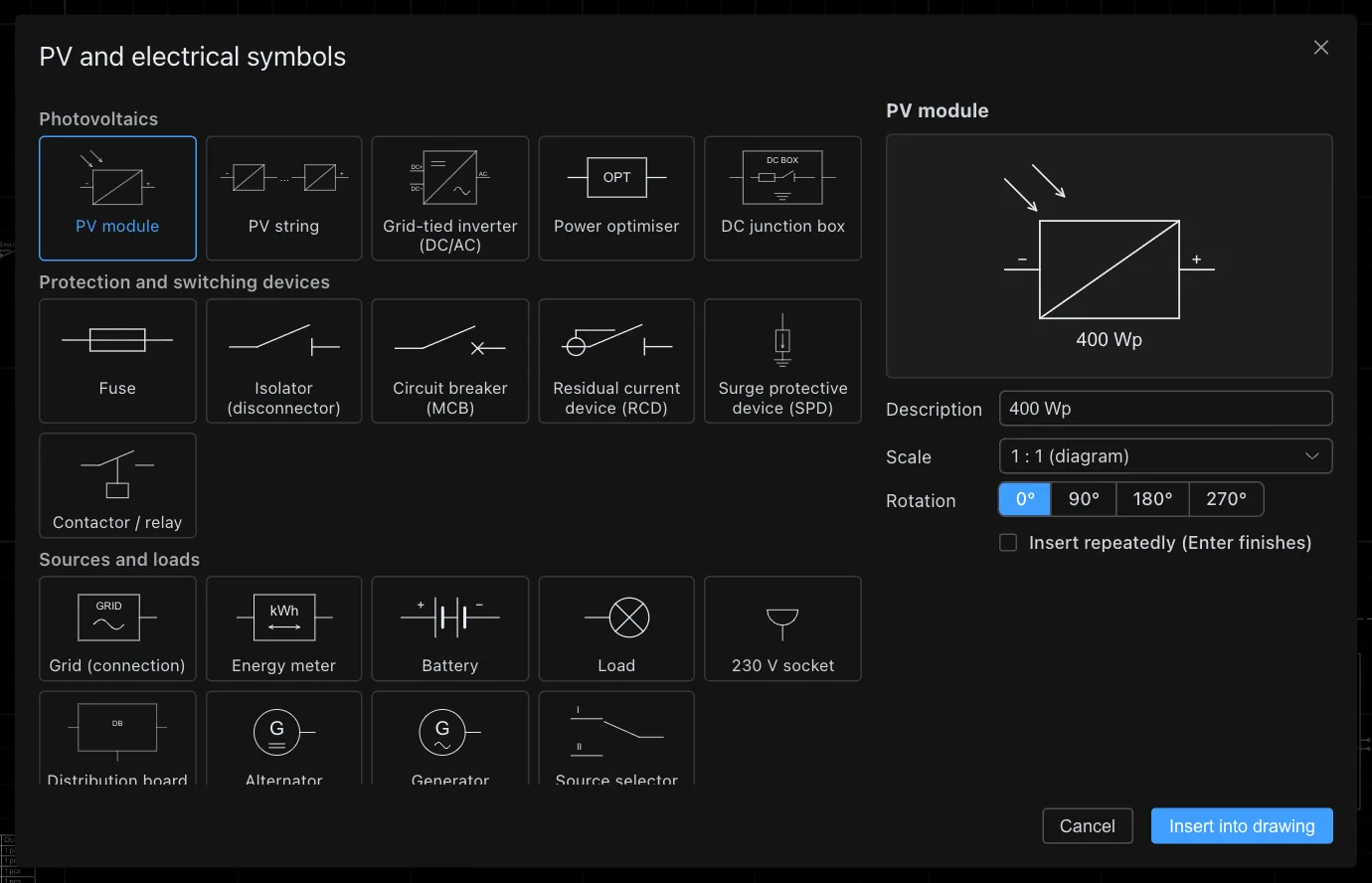Select the 230 V socket symbol
Viewport: 1372px width, 883px height.
pyautogui.click(x=782, y=628)
